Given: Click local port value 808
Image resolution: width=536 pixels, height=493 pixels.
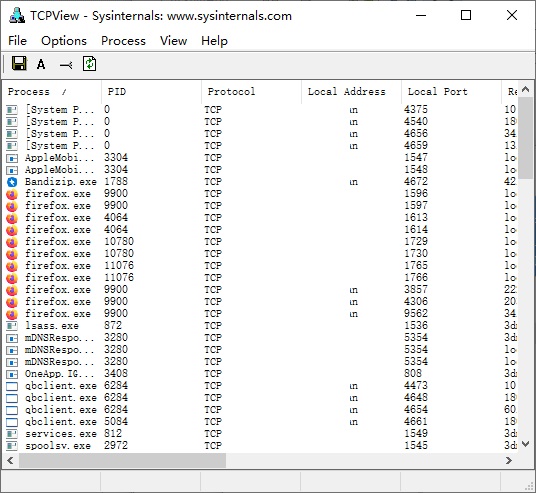Looking at the screenshot, I should [x=413, y=374].
